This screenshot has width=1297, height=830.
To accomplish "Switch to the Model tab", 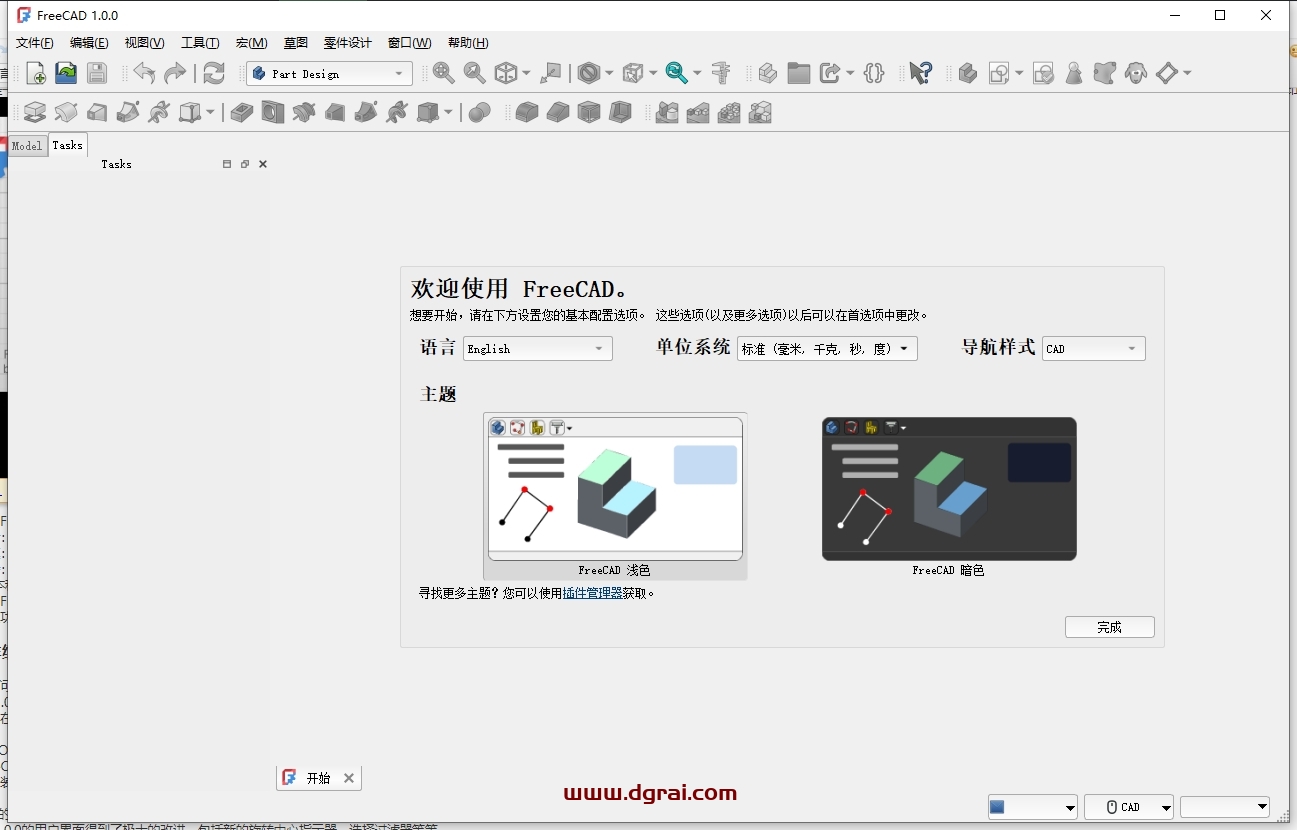I will tap(27, 146).
